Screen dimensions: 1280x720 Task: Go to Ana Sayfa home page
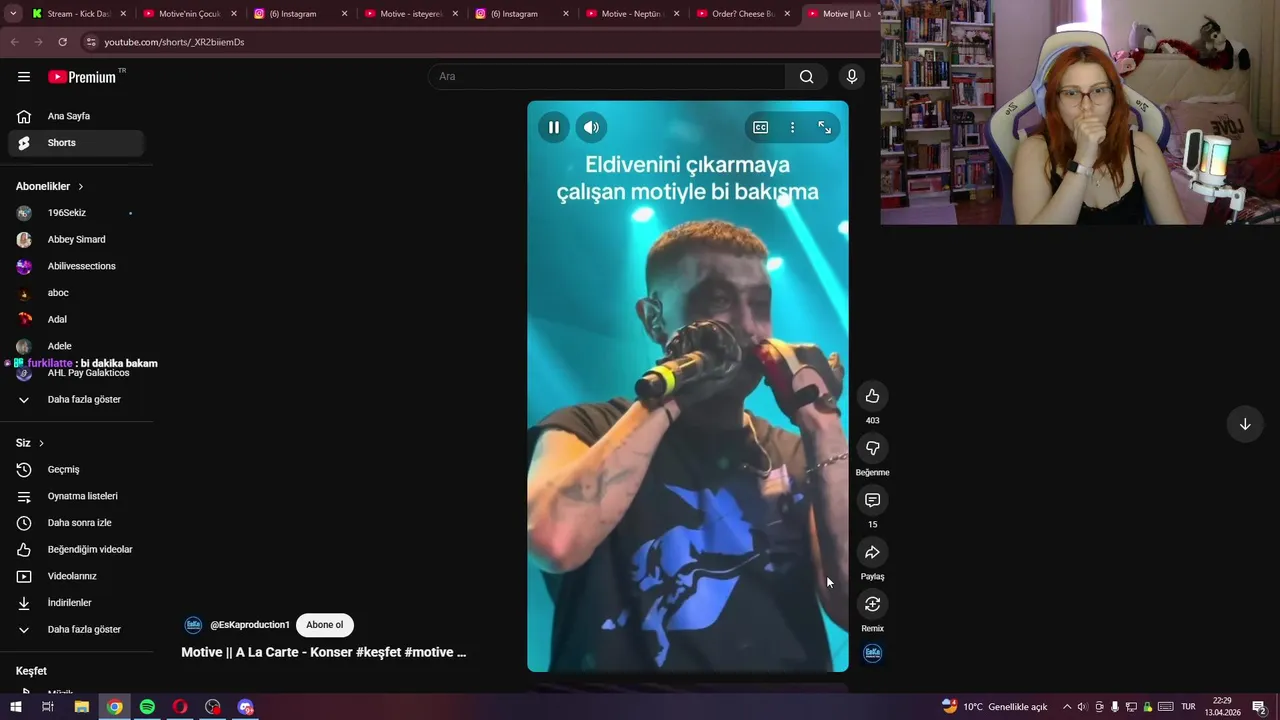coord(76,116)
